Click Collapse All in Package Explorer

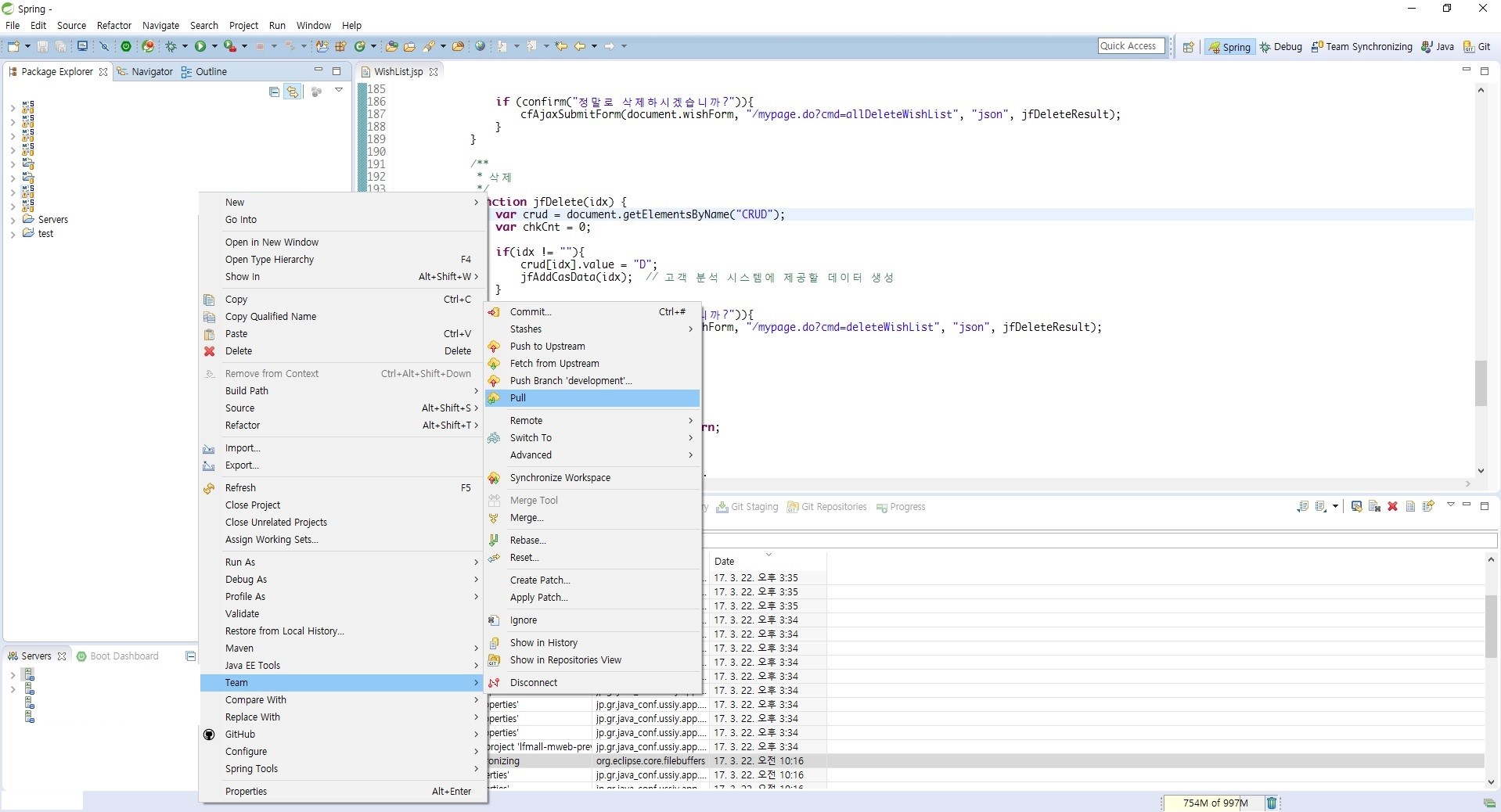tap(274, 92)
